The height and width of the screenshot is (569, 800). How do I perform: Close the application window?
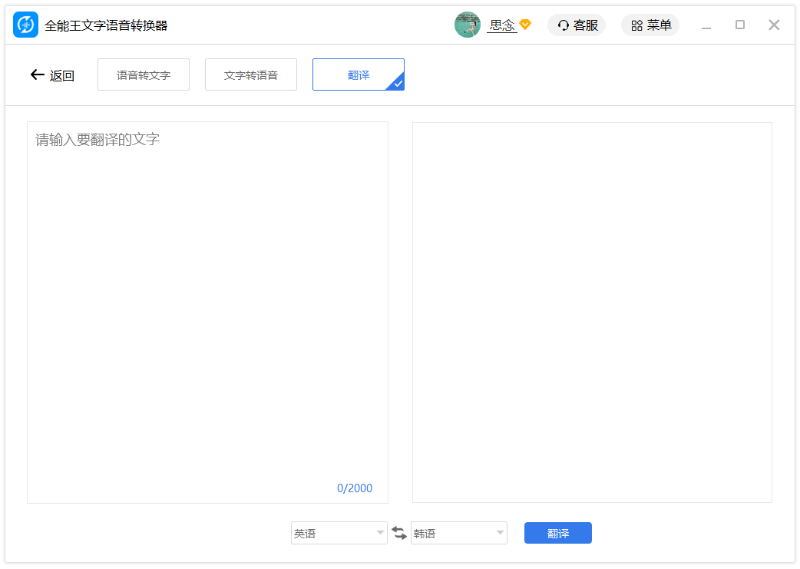[x=774, y=24]
